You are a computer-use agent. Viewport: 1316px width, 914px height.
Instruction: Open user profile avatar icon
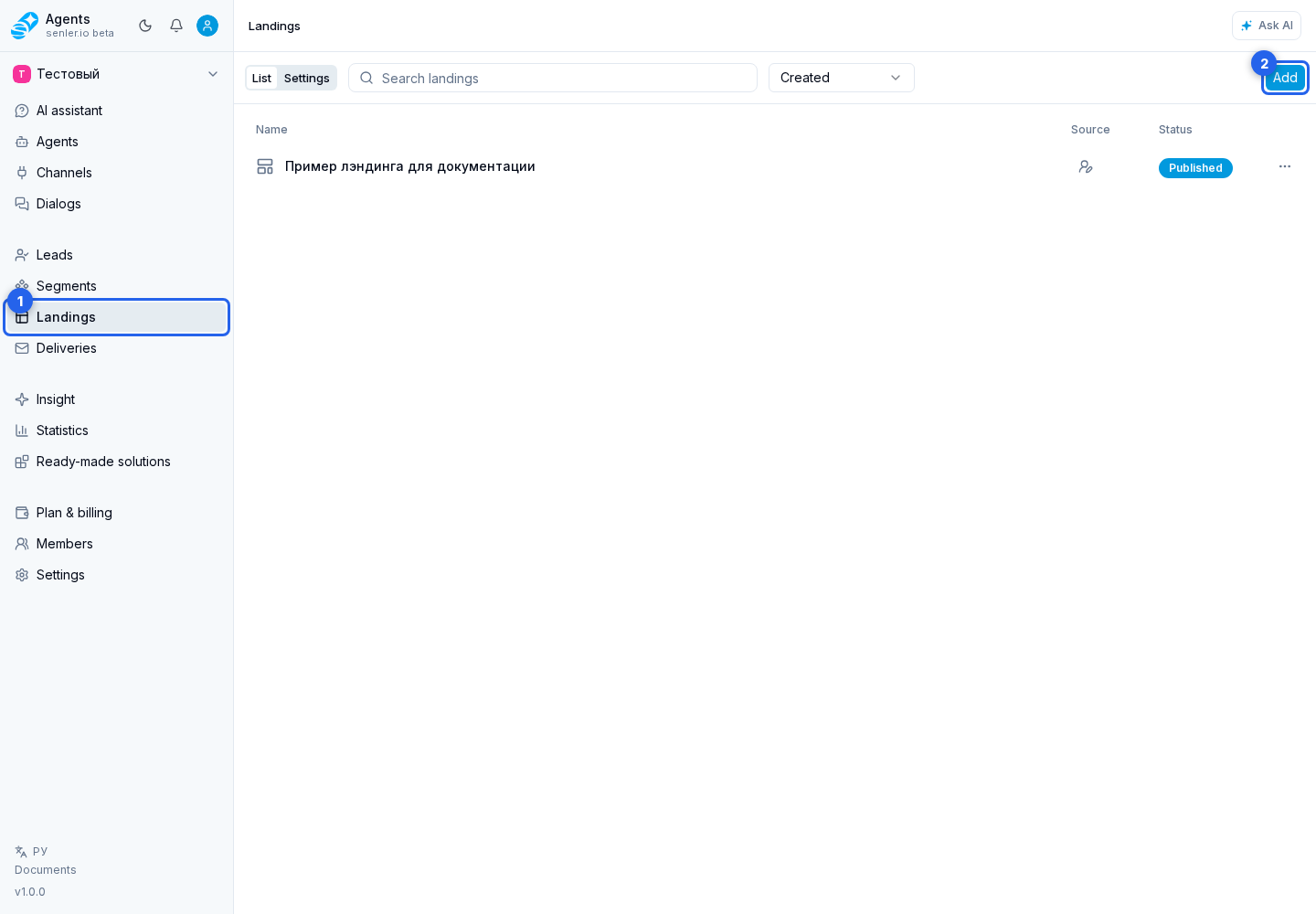[207, 26]
